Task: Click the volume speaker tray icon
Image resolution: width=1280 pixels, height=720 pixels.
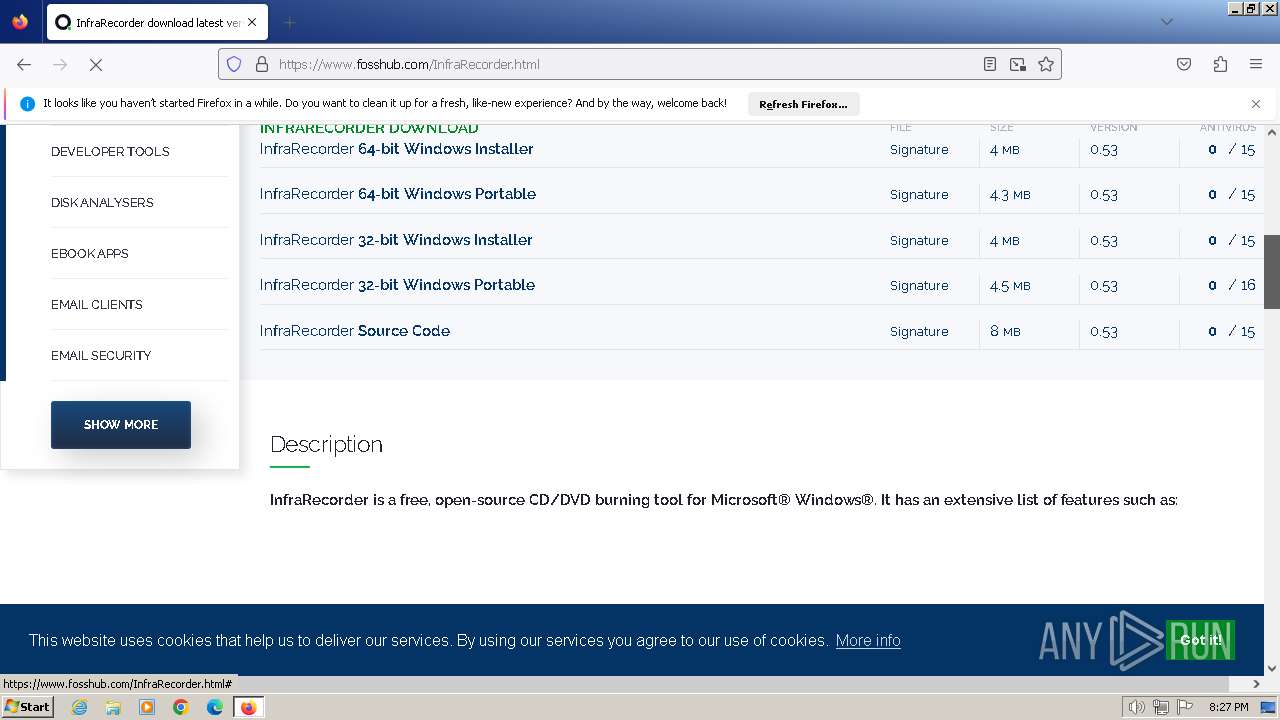Action: [x=1136, y=707]
